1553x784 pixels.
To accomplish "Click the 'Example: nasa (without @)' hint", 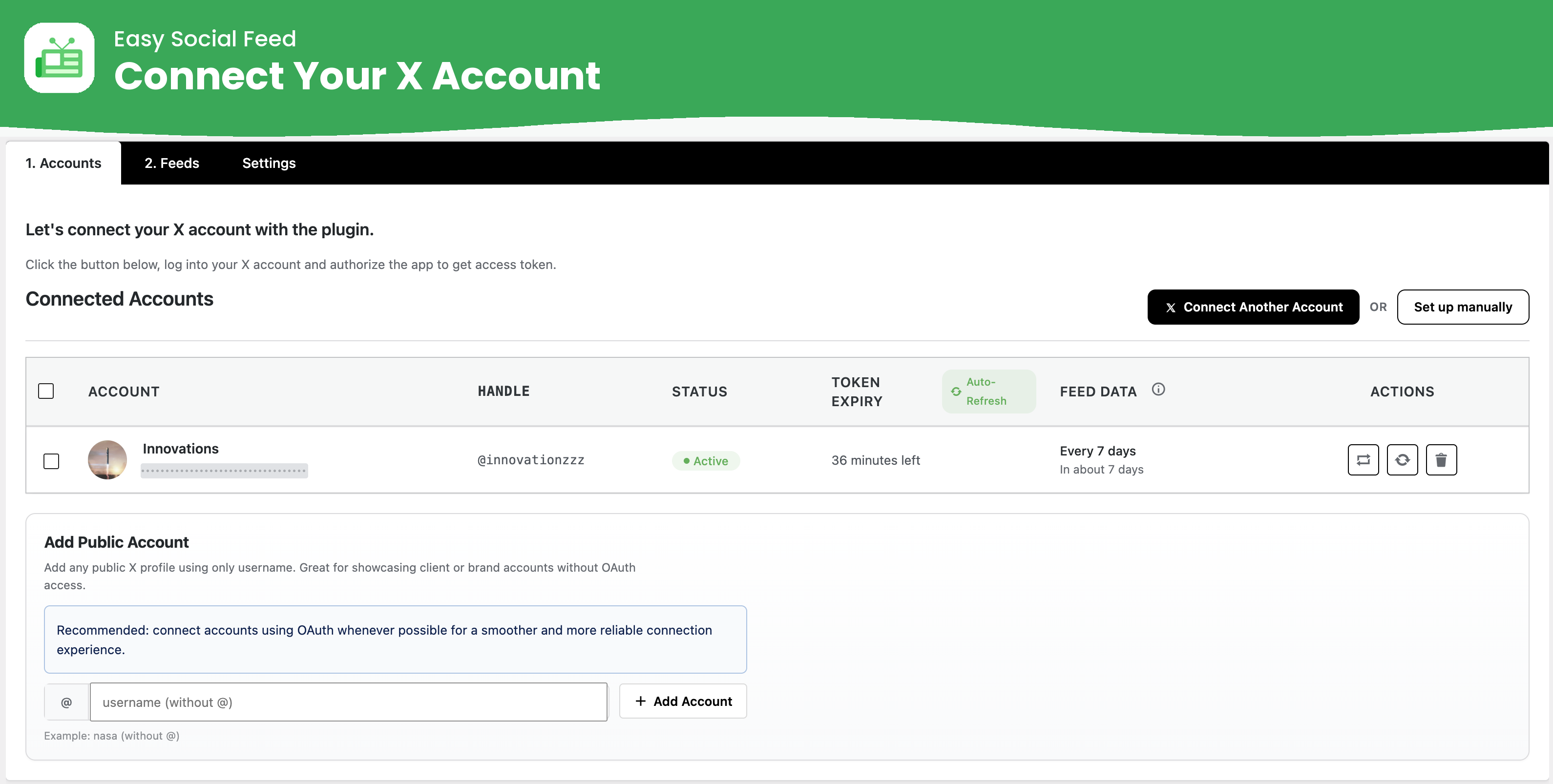I will (111, 736).
